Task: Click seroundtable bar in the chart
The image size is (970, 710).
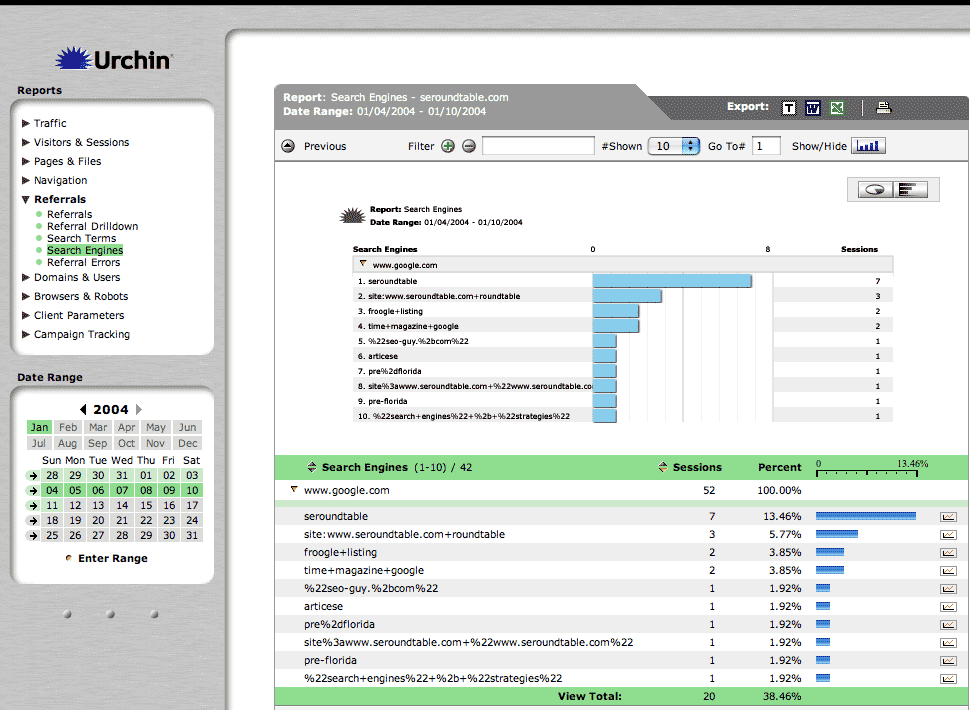Action: (x=672, y=281)
